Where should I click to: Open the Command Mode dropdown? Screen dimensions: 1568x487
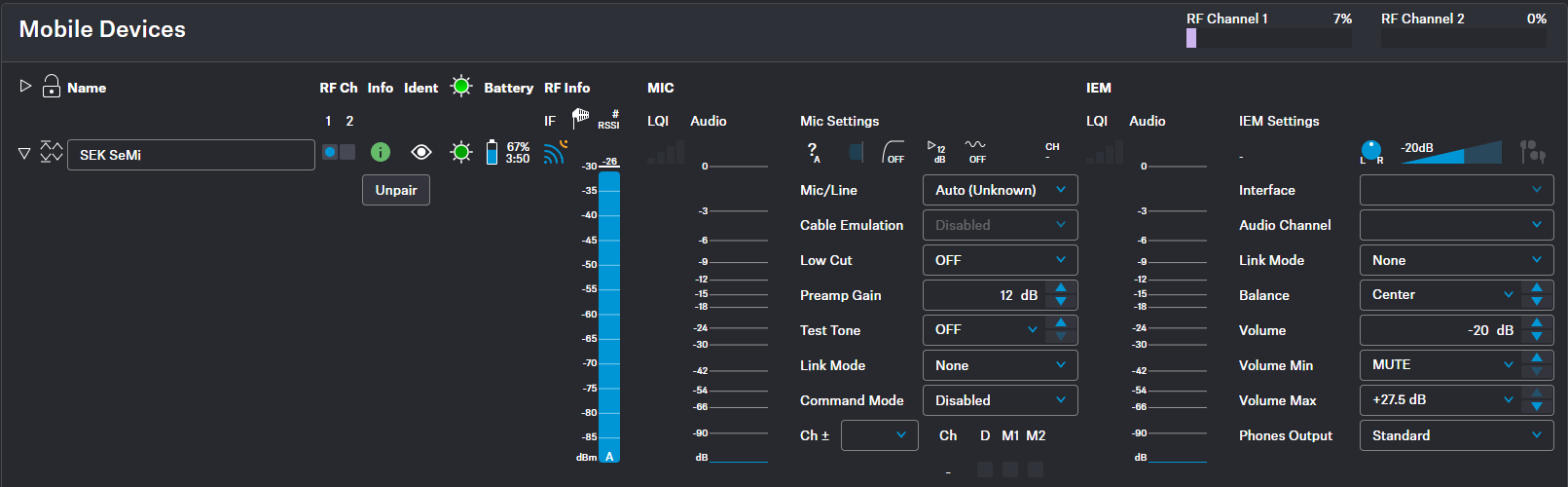point(1000,400)
